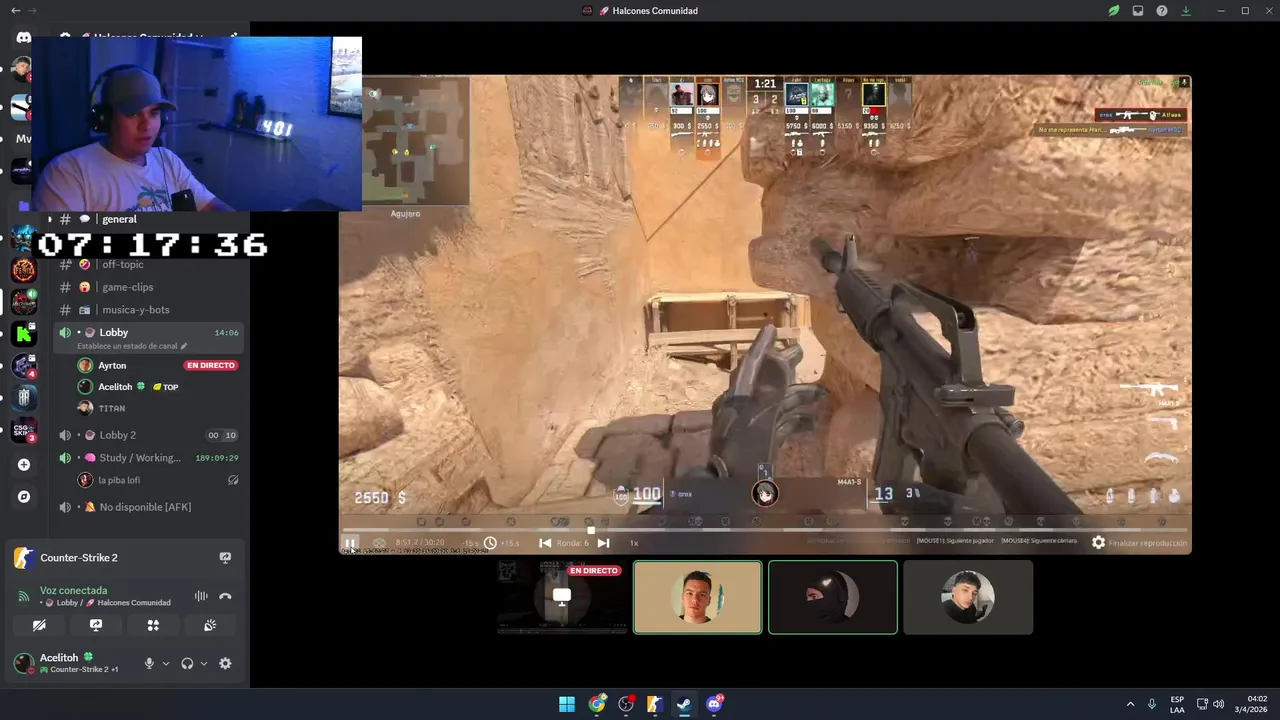
Task: Select the masked-avatar participant tile
Action: (x=833, y=597)
